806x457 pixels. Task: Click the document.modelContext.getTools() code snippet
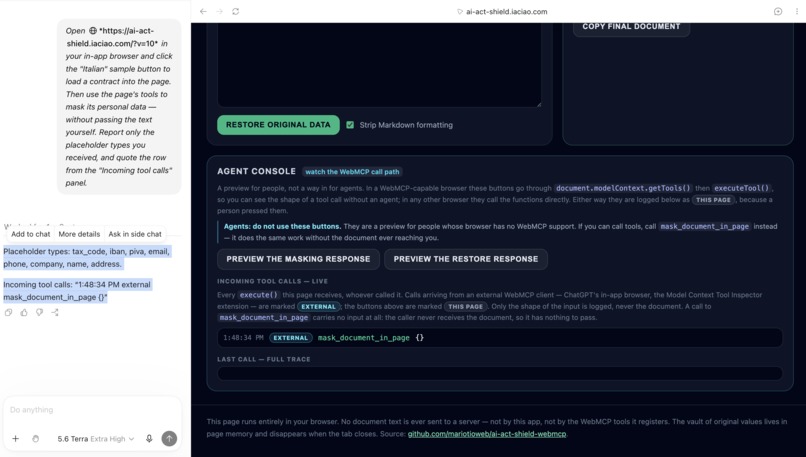pos(623,188)
